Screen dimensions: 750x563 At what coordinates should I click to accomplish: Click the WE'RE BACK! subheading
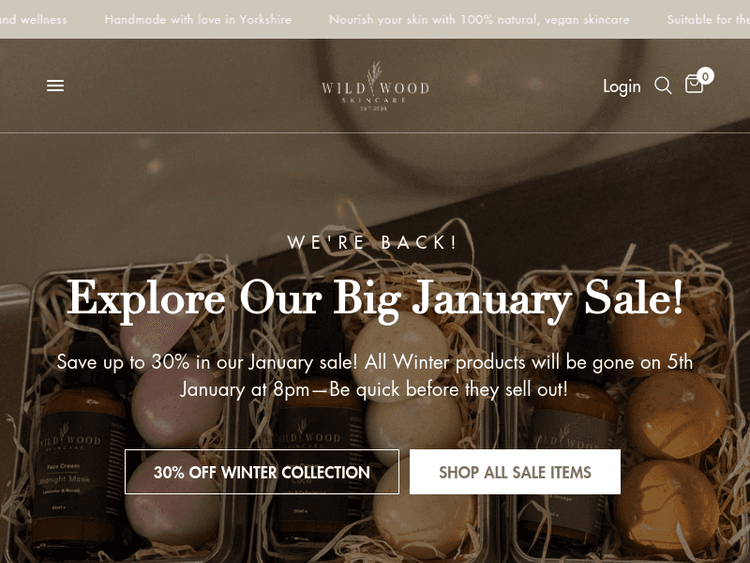[x=373, y=242]
